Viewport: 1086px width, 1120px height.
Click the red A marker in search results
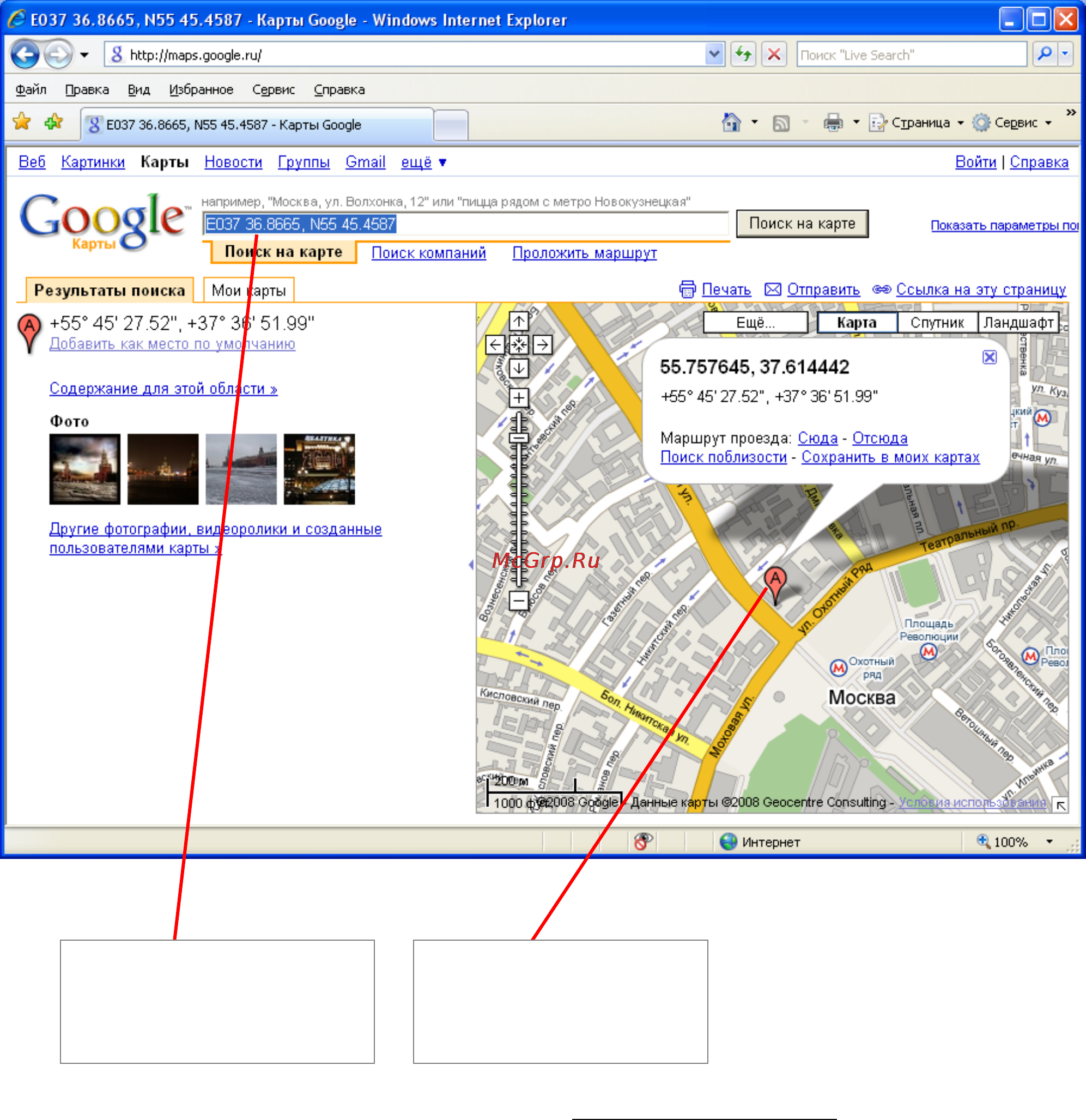[29, 333]
